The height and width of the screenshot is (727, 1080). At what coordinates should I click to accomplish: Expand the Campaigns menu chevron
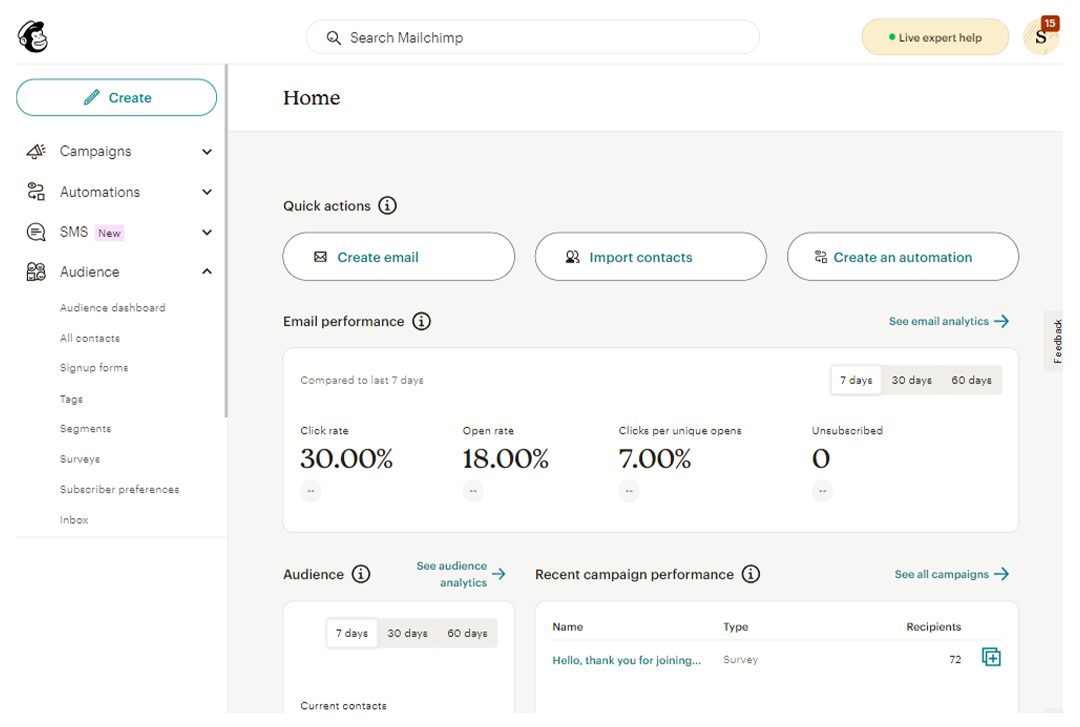207,152
